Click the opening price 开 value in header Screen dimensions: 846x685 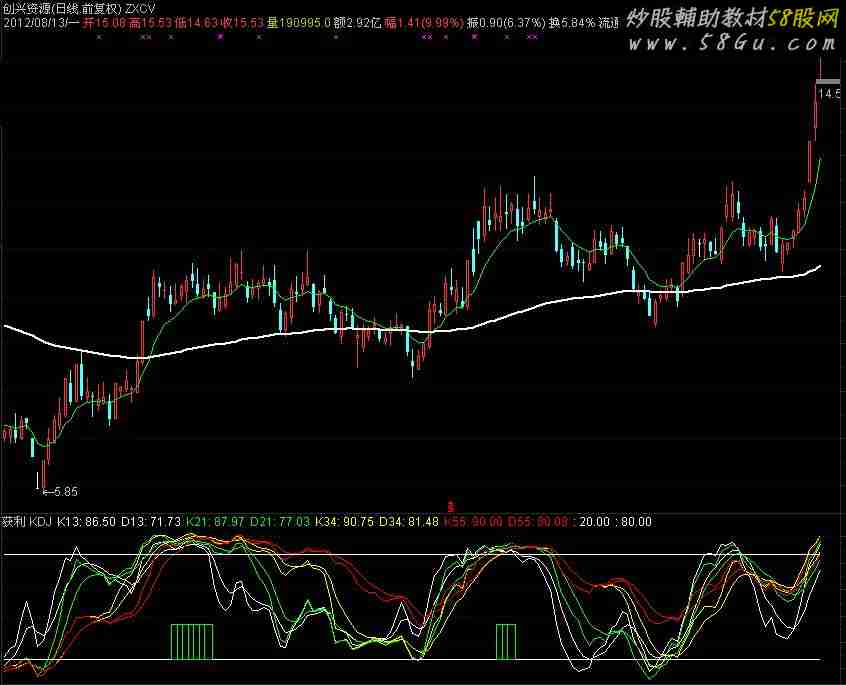104,21
